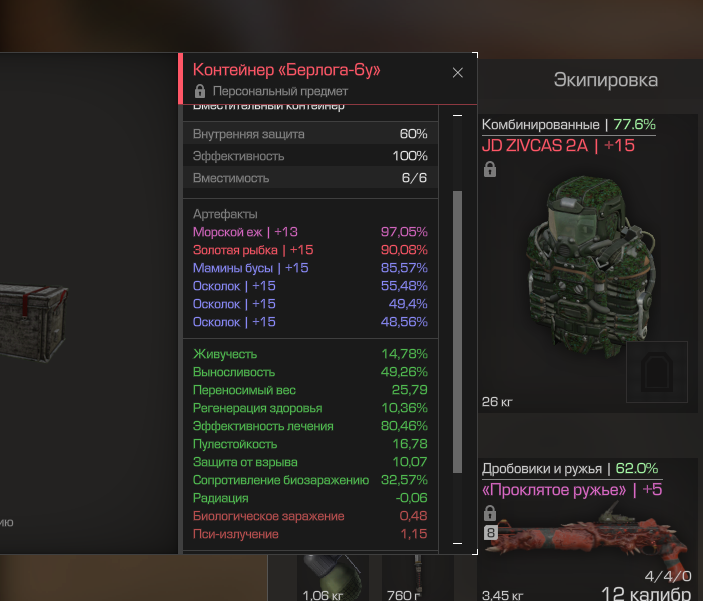Click the tooltip scrollbar thumb

[x=457, y=332]
